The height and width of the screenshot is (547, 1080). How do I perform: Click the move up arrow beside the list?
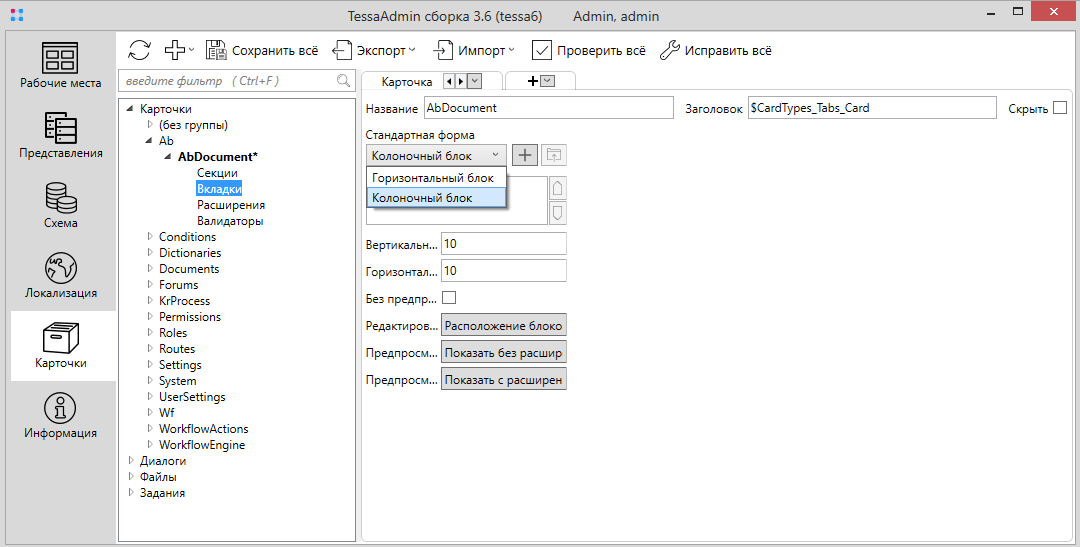(x=558, y=188)
